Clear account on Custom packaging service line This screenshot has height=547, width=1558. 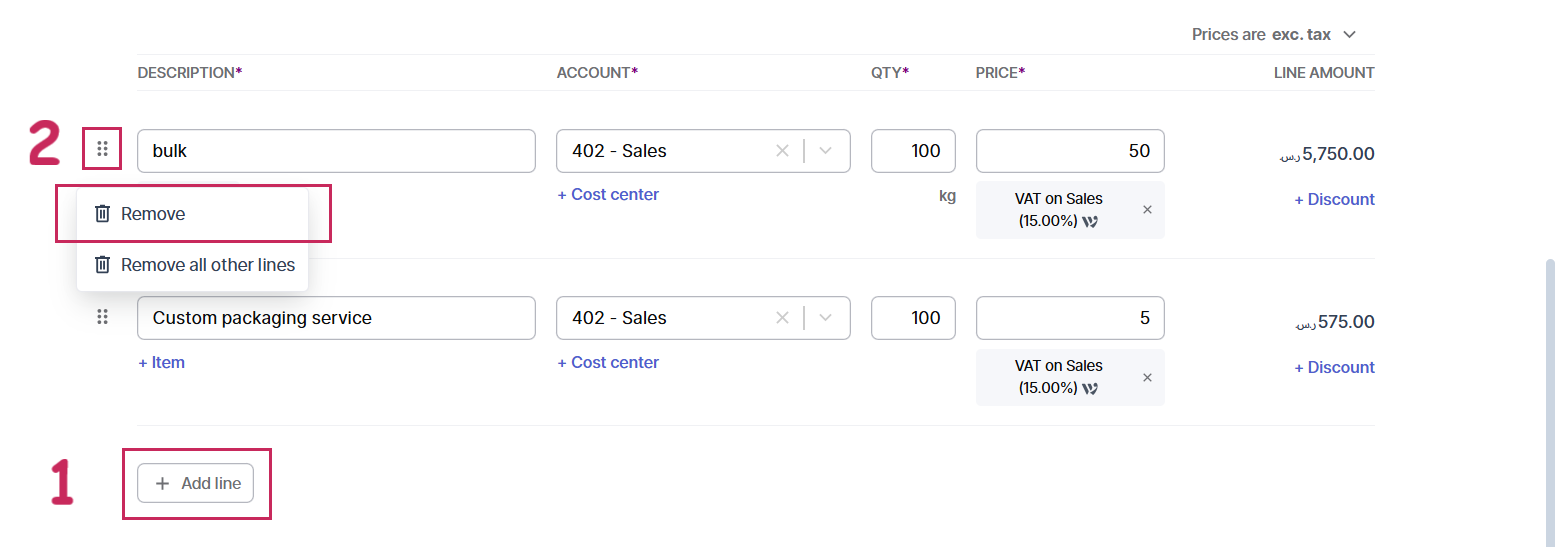pyautogui.click(x=782, y=318)
